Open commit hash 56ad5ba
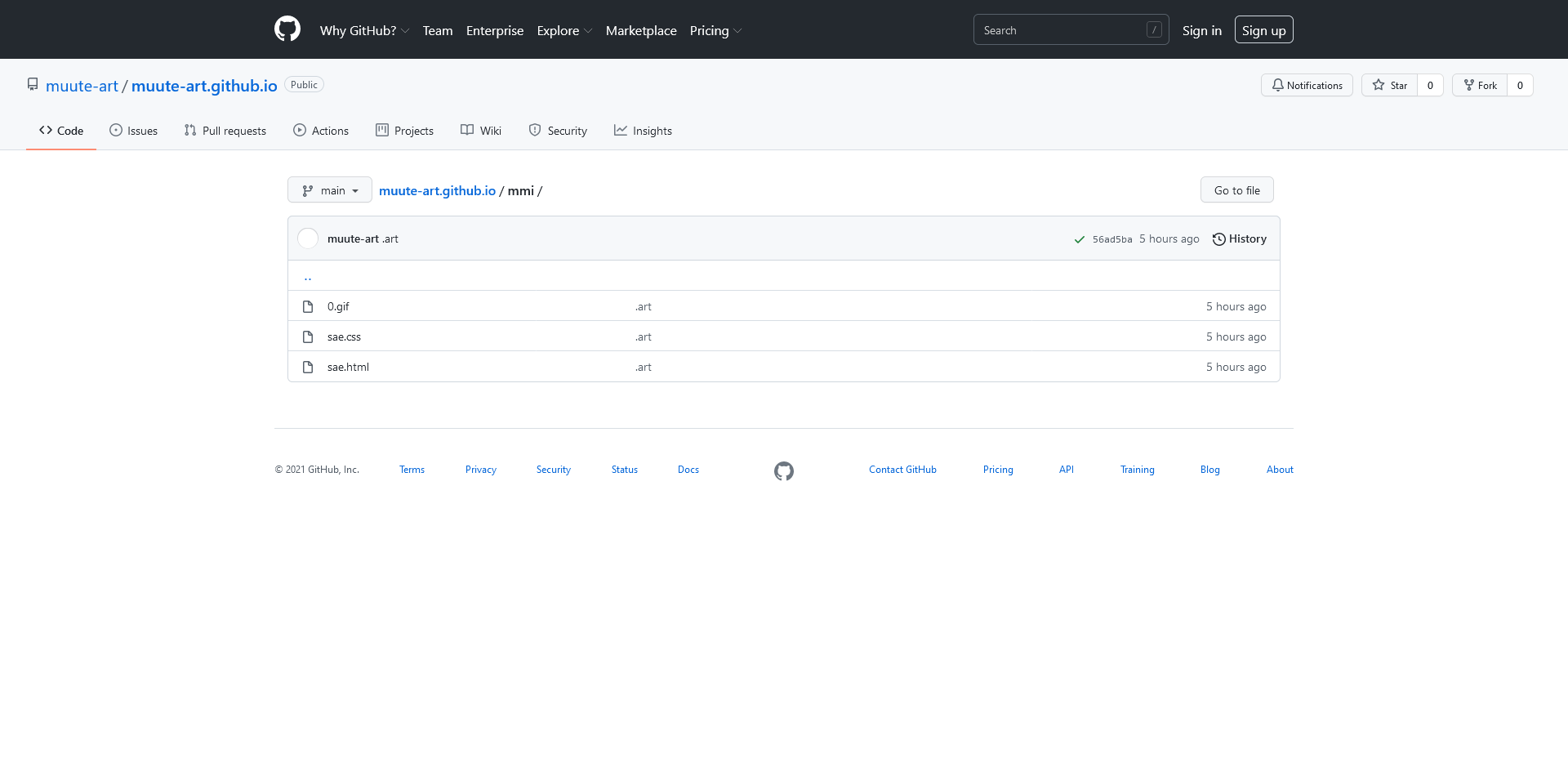Image resolution: width=1568 pixels, height=780 pixels. pos(1112,239)
